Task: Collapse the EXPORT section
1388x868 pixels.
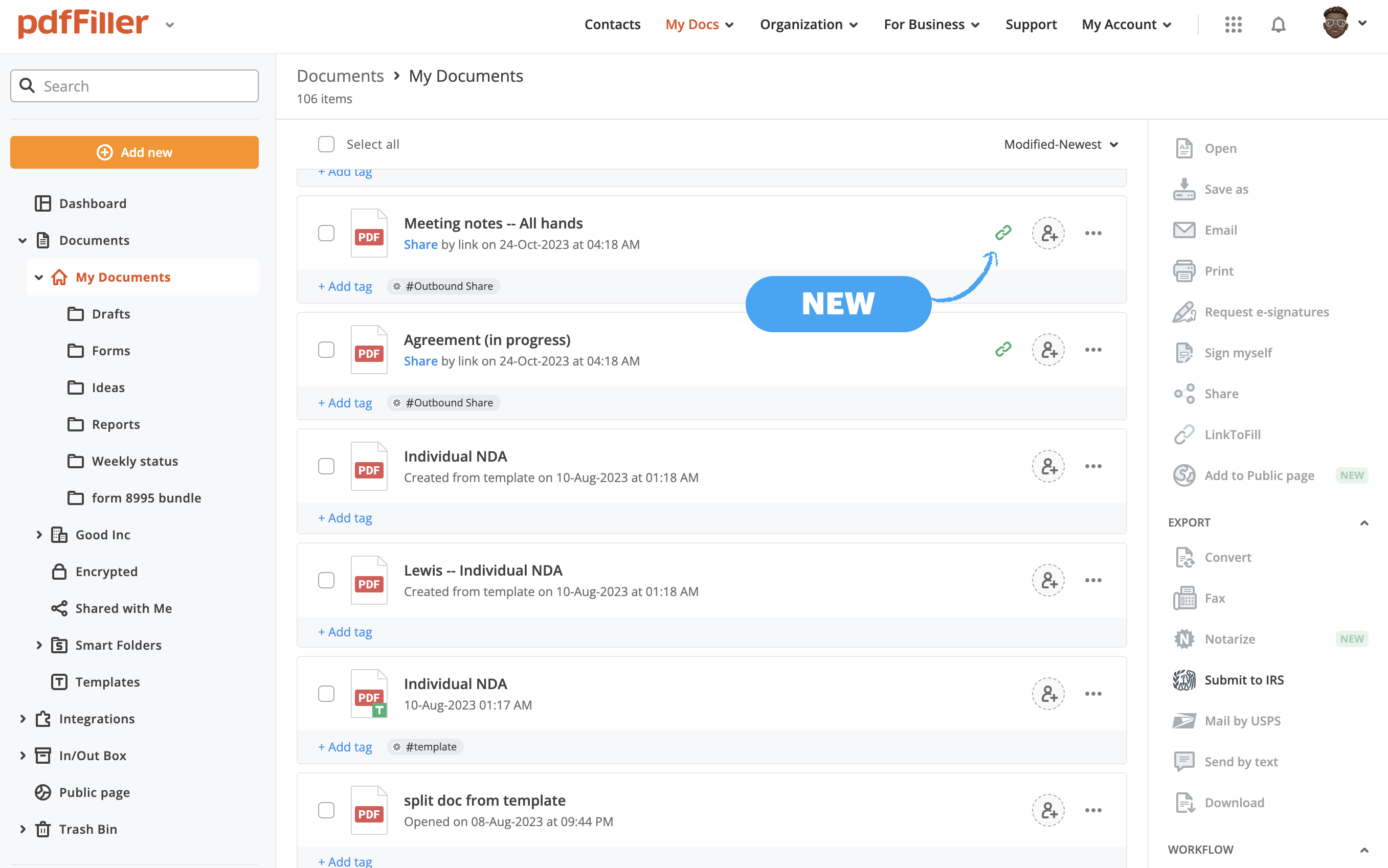Action: point(1364,522)
